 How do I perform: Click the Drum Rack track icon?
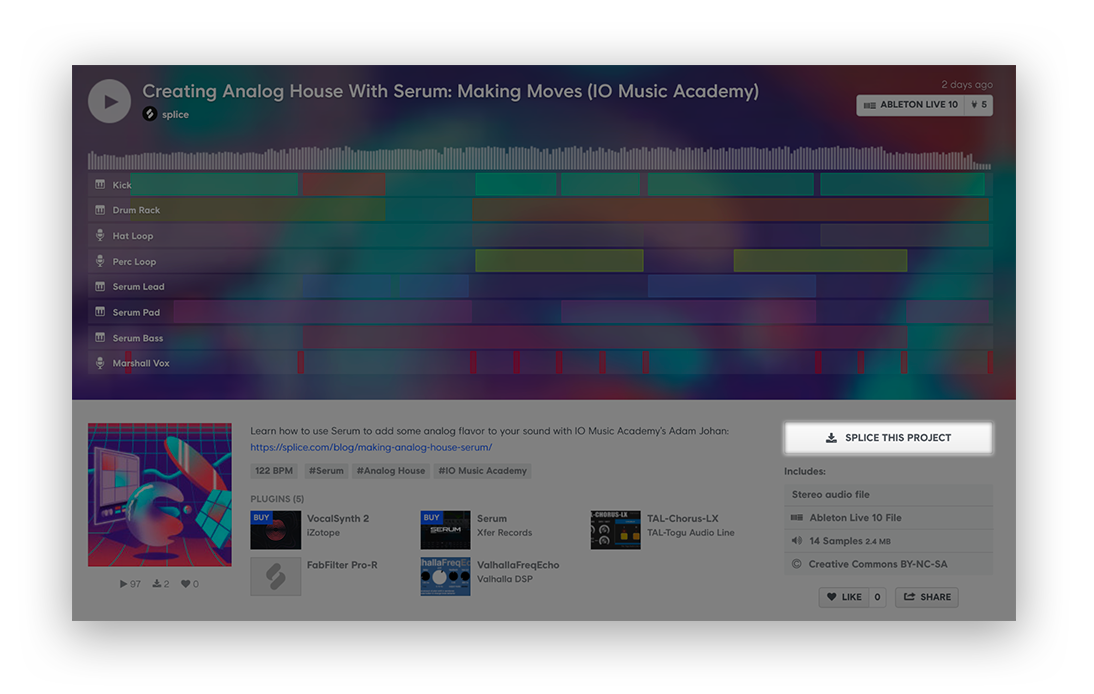(x=100, y=210)
